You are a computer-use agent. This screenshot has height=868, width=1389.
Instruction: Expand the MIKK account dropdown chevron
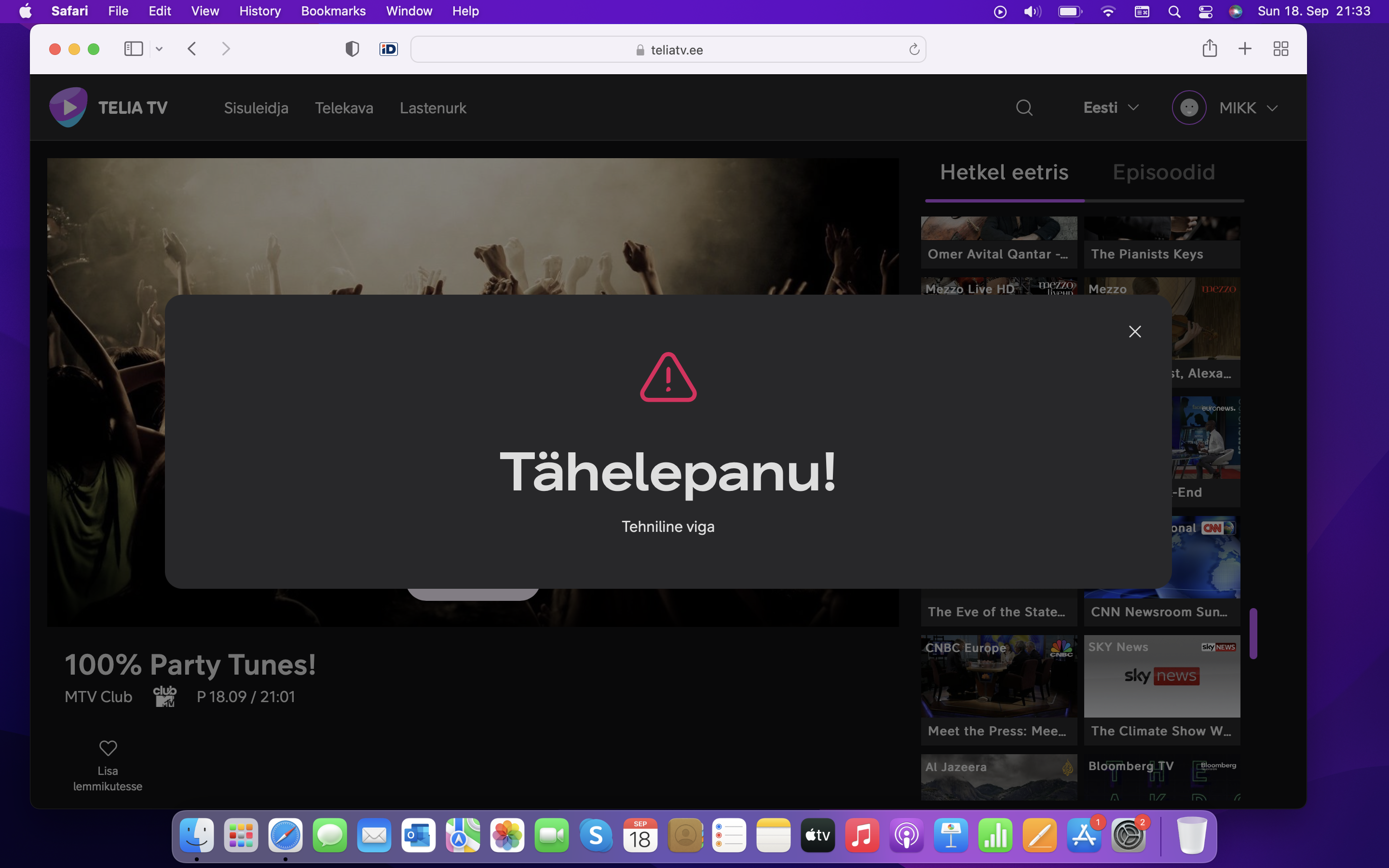[1272, 108]
